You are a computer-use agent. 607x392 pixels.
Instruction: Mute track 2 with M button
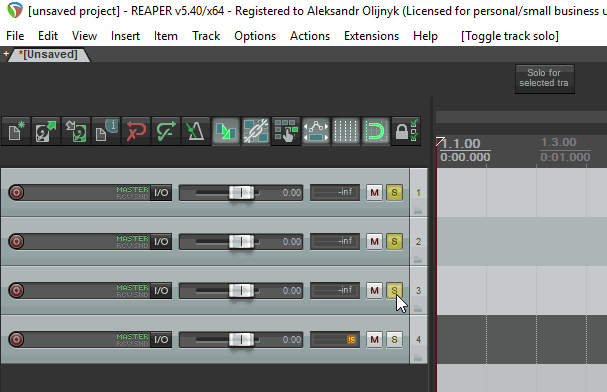click(x=374, y=241)
